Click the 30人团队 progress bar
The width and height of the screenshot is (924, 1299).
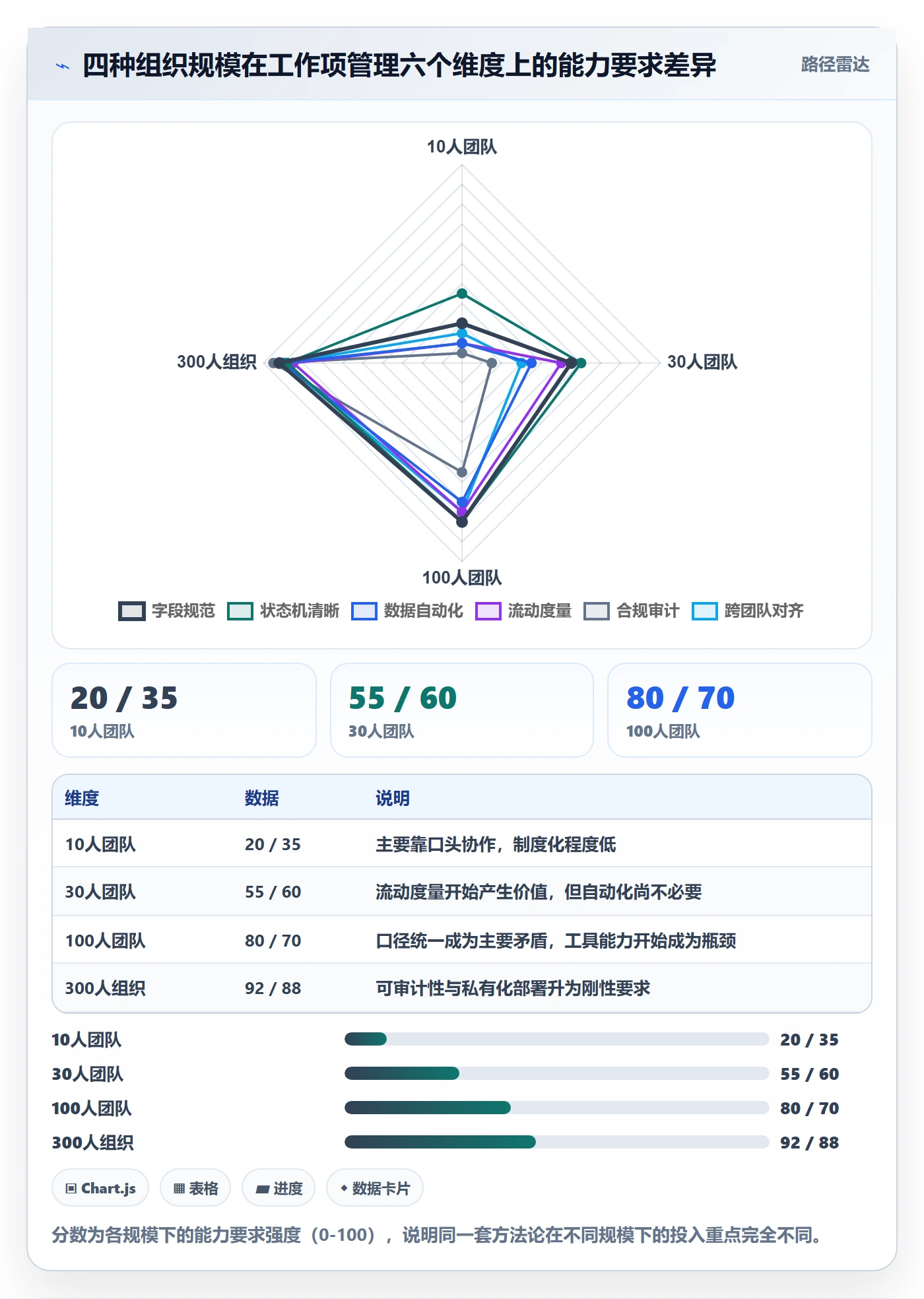(556, 1074)
